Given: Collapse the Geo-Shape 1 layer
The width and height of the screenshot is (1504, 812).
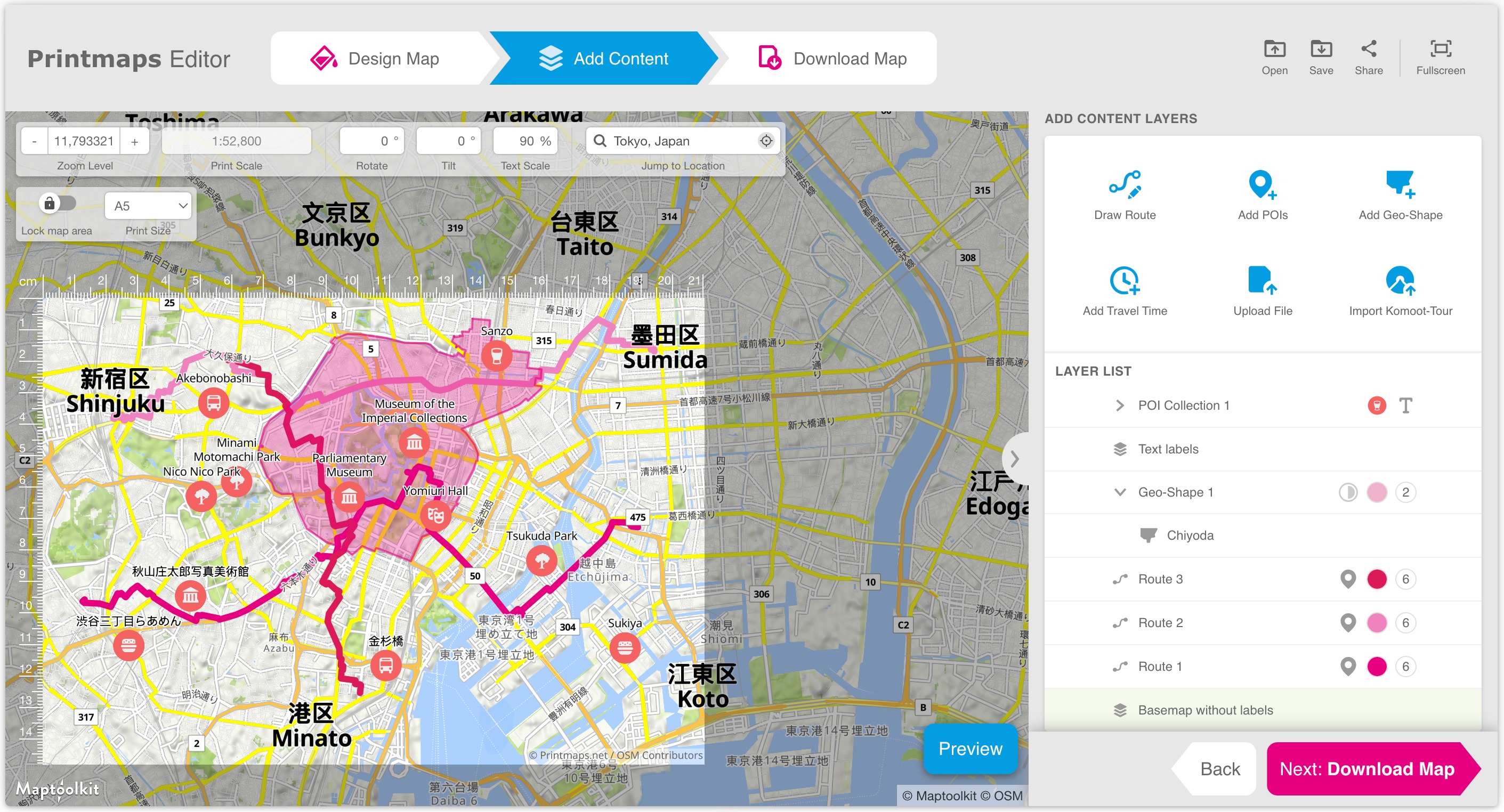Looking at the screenshot, I should (1119, 492).
